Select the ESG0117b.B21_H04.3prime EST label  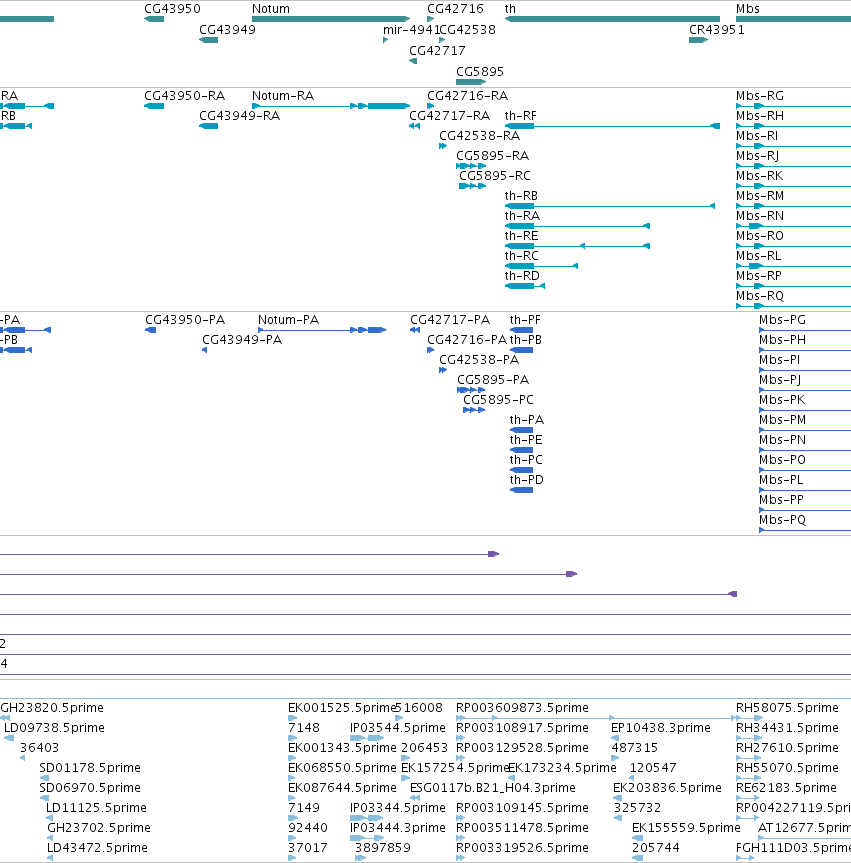tap(493, 788)
